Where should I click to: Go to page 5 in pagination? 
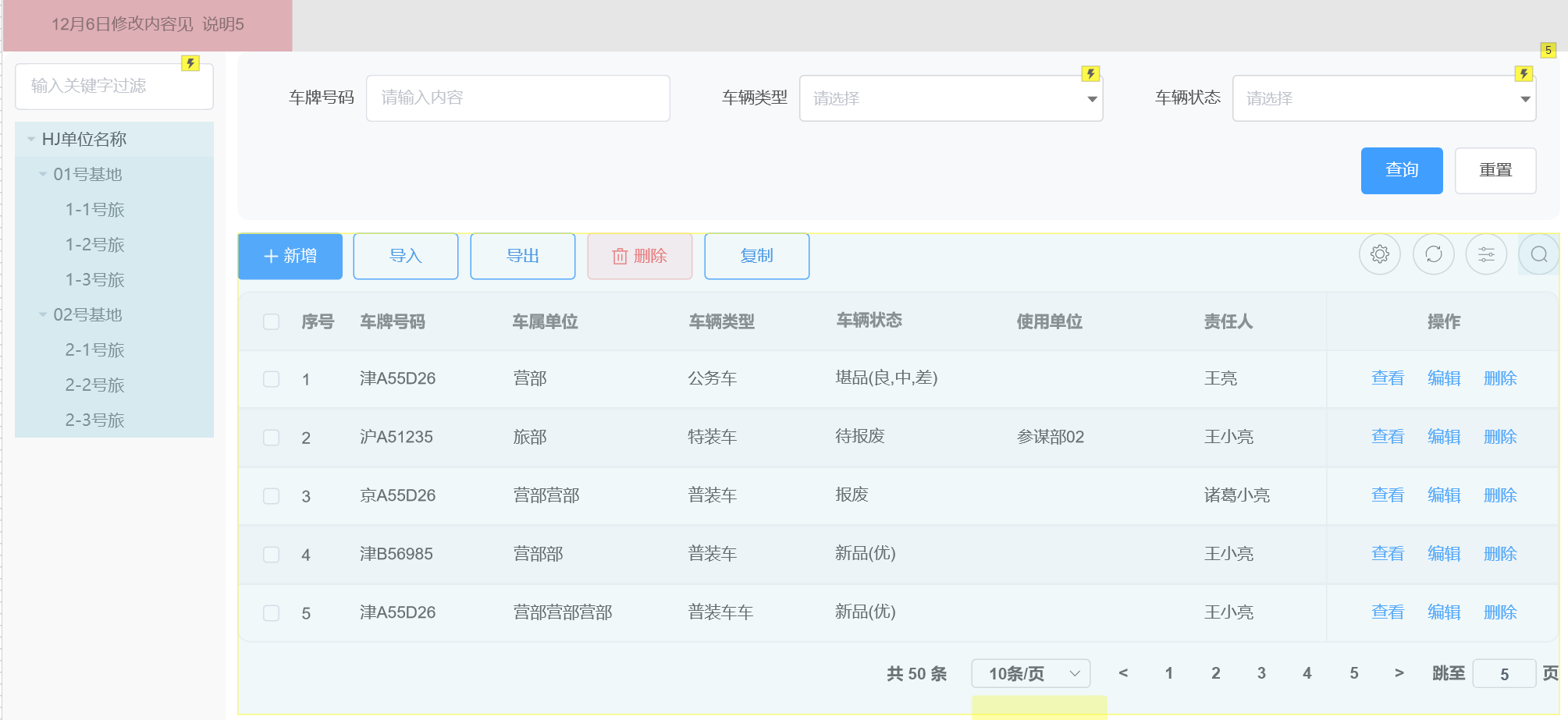point(1354,673)
